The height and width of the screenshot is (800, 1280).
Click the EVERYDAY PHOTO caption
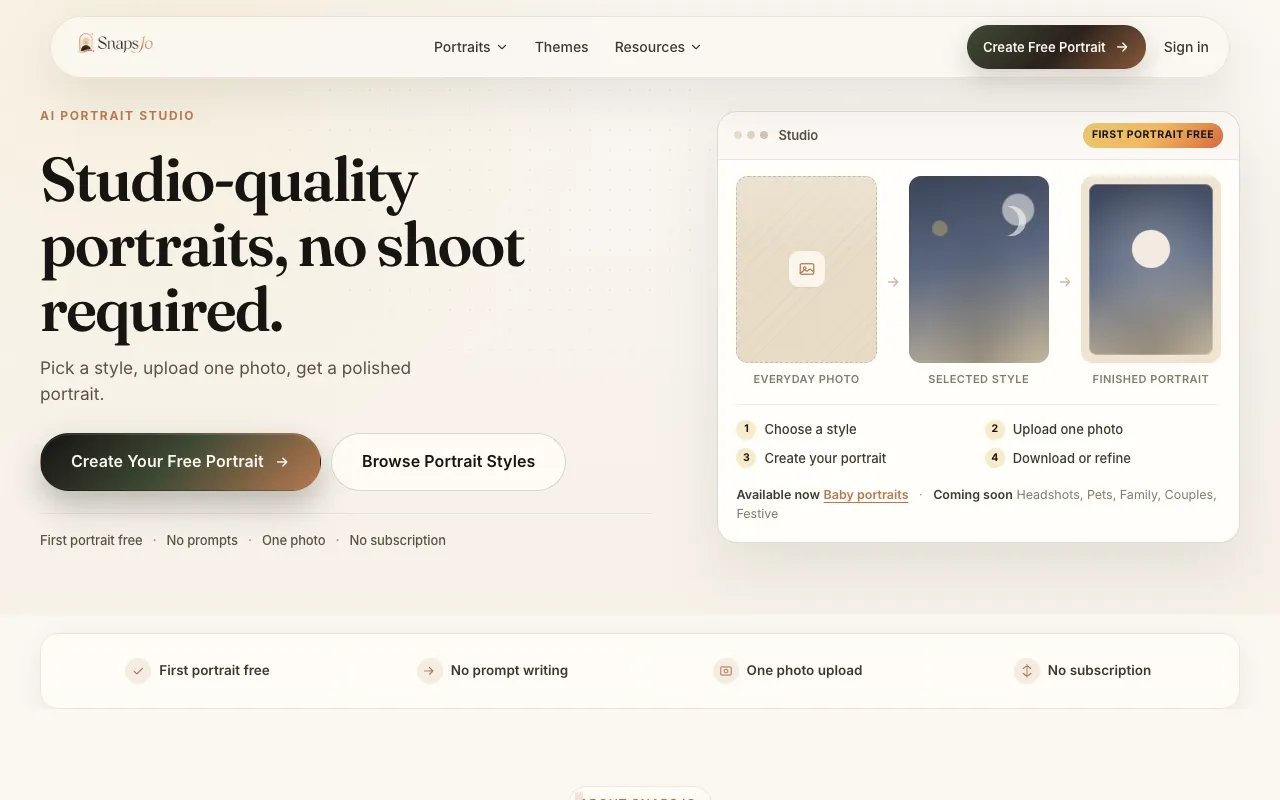tap(807, 379)
